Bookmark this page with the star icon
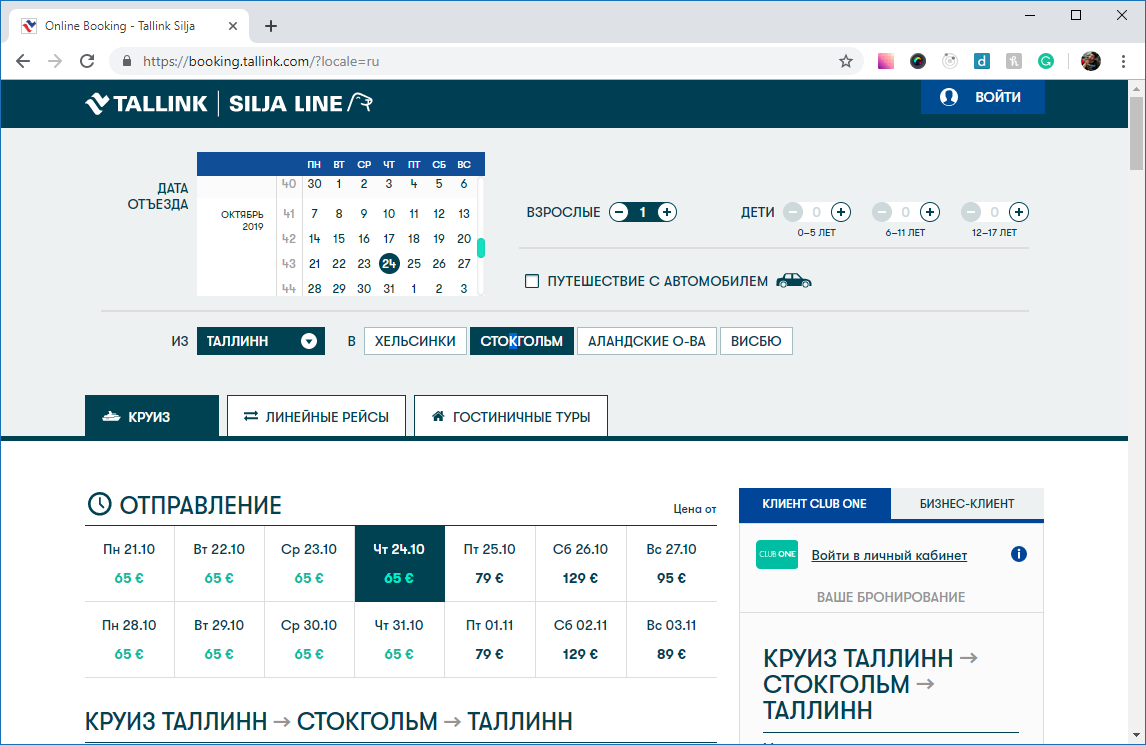 point(846,61)
